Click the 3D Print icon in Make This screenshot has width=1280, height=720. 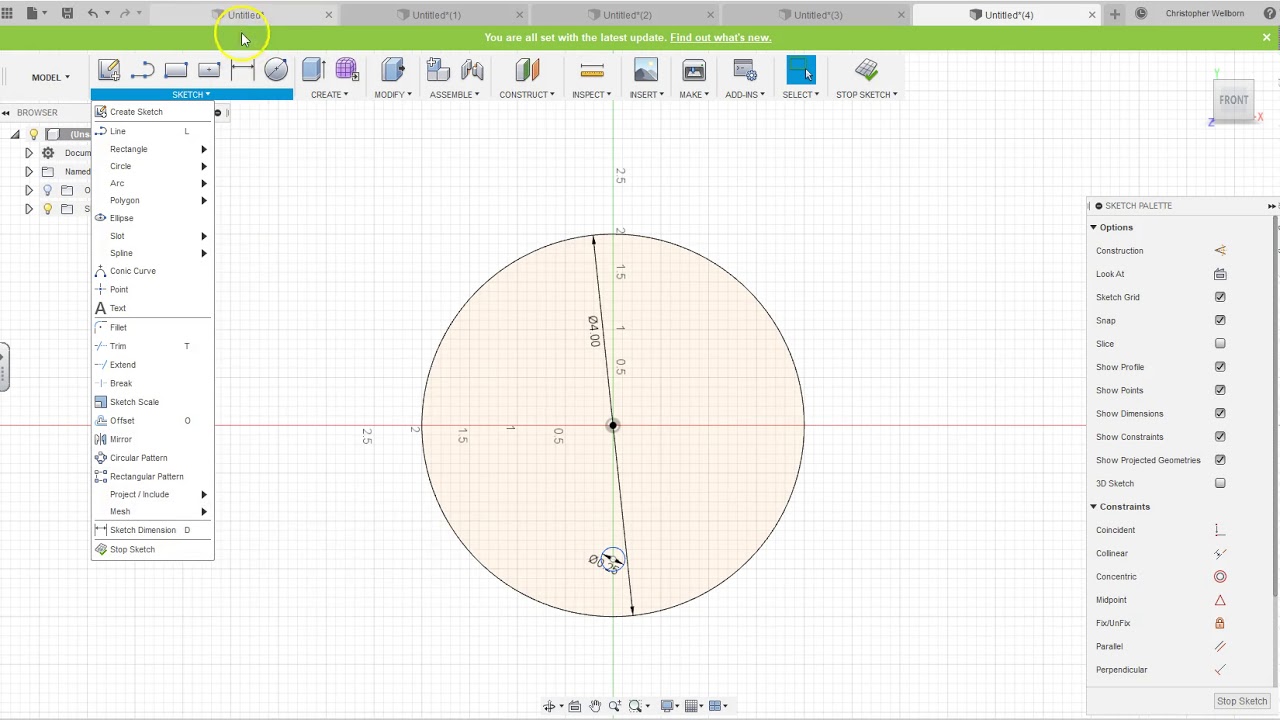694,70
